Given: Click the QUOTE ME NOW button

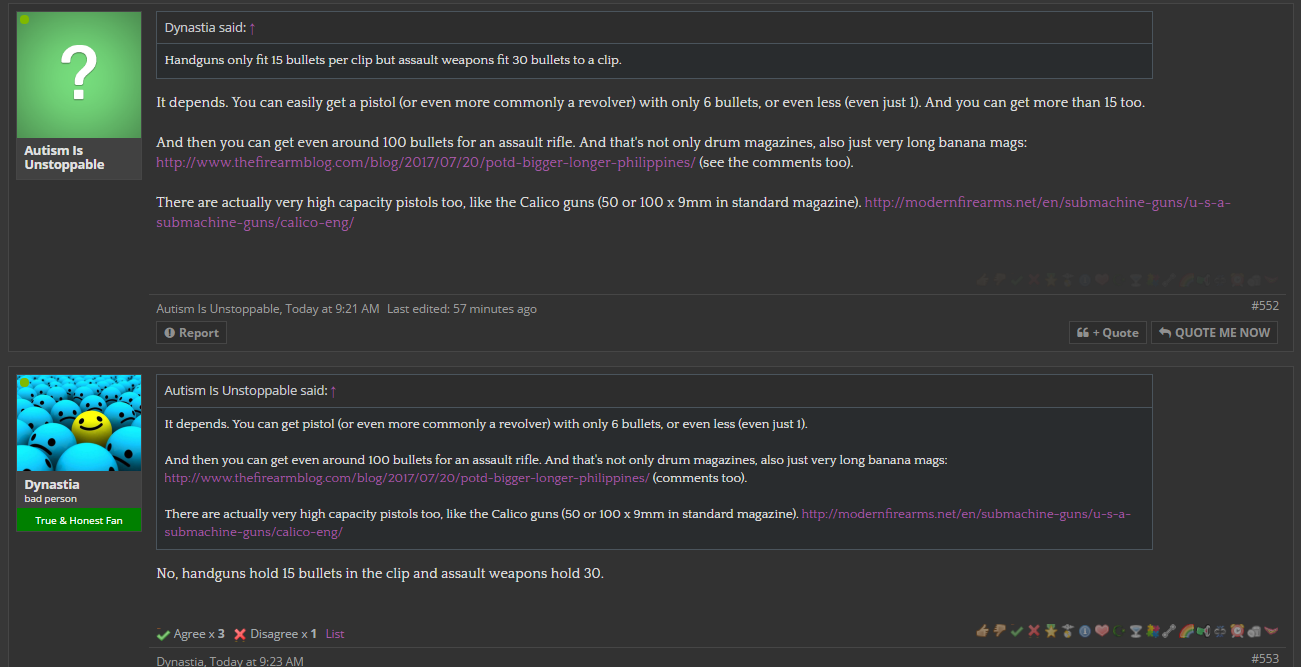Looking at the screenshot, I should [x=1214, y=333].
